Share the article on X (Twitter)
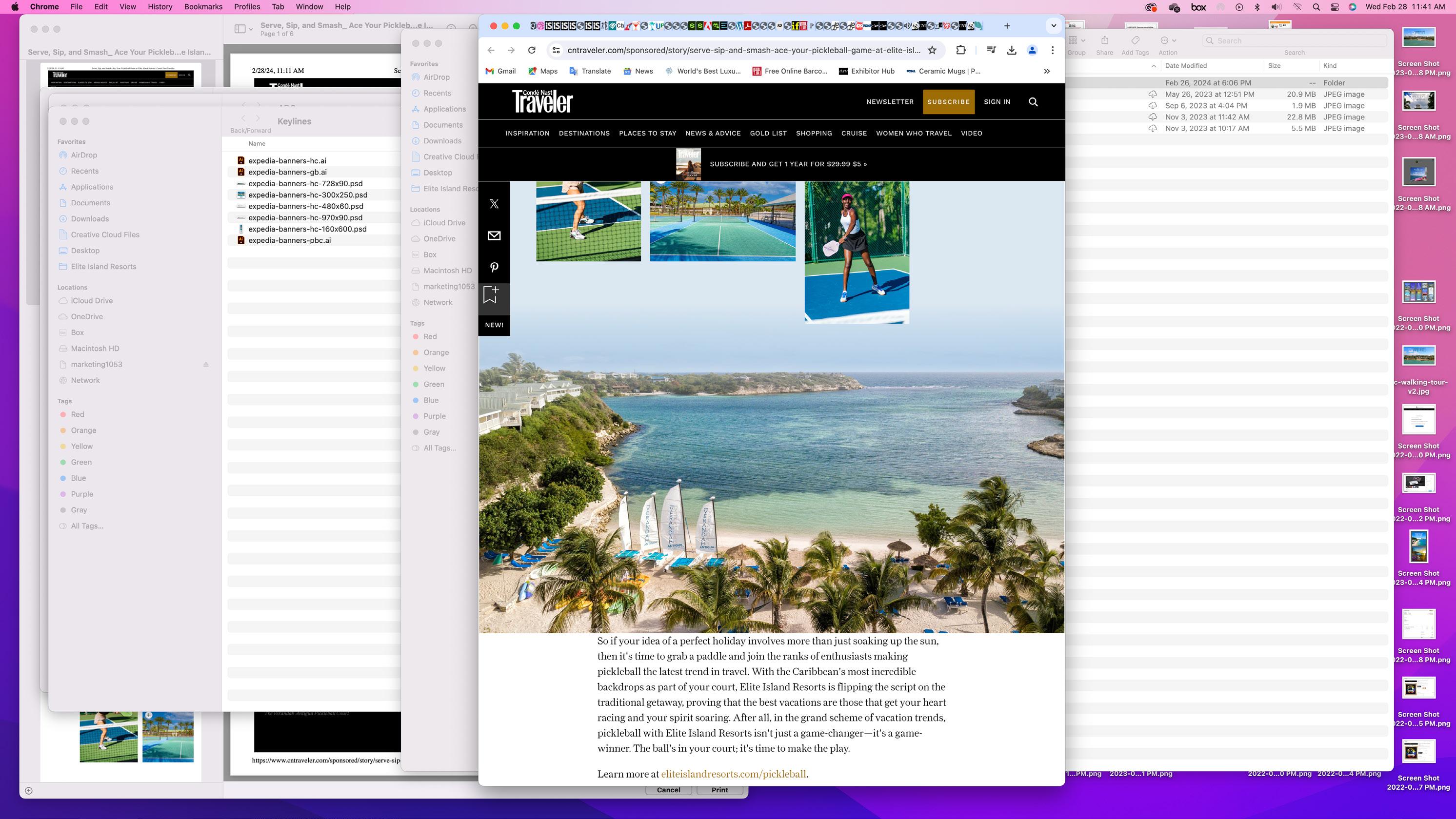 pyautogui.click(x=494, y=204)
